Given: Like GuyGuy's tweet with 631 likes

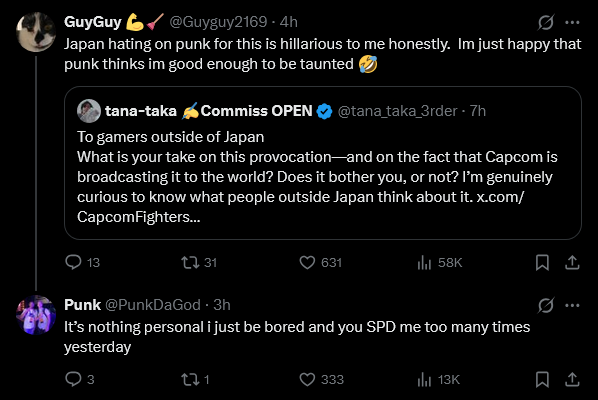Looking at the screenshot, I should click(307, 262).
